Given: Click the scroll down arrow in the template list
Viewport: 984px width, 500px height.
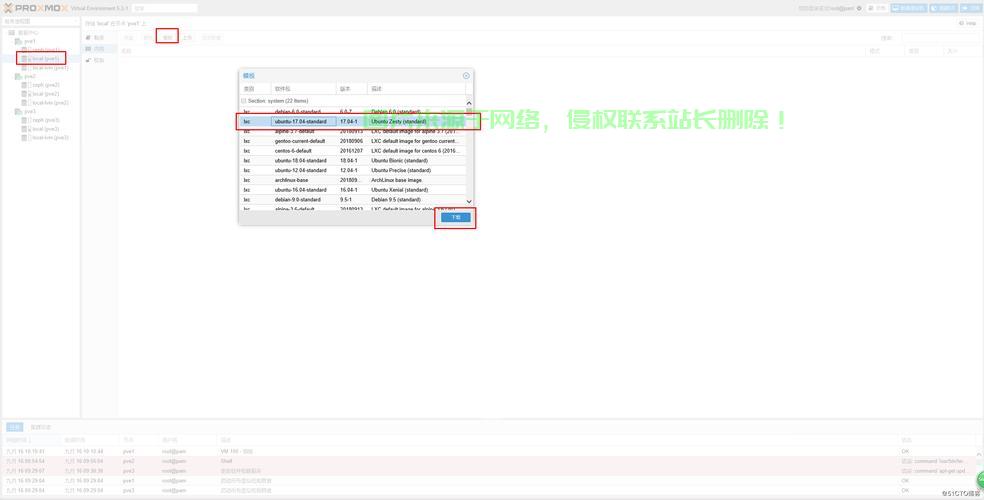Looking at the screenshot, I should 469,202.
